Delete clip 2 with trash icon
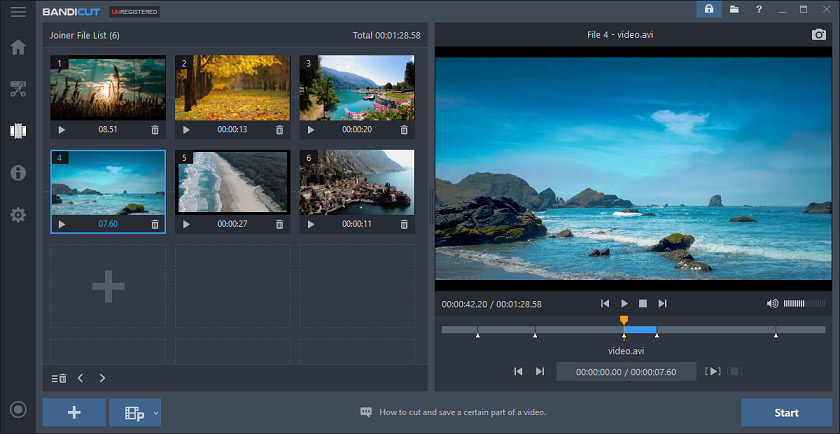This screenshot has width=840, height=434. click(x=280, y=130)
